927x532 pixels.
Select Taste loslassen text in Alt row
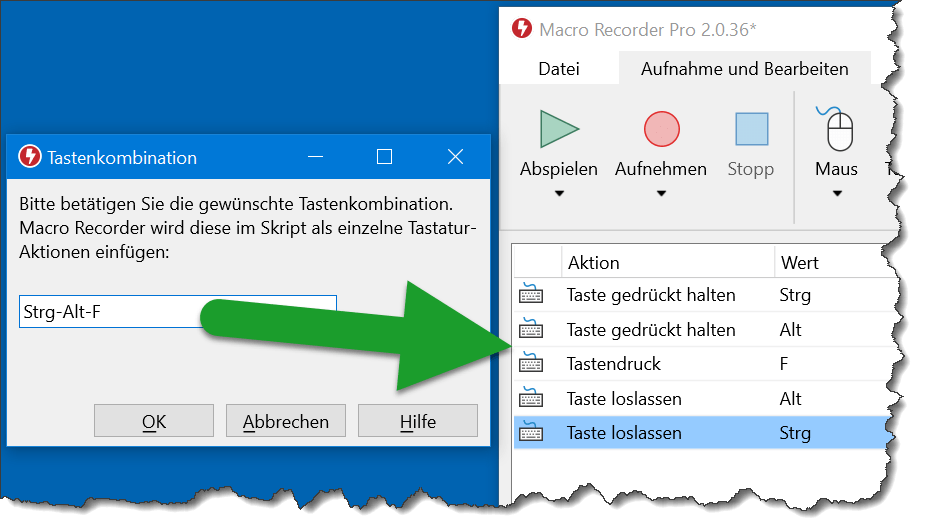pyautogui.click(x=624, y=398)
